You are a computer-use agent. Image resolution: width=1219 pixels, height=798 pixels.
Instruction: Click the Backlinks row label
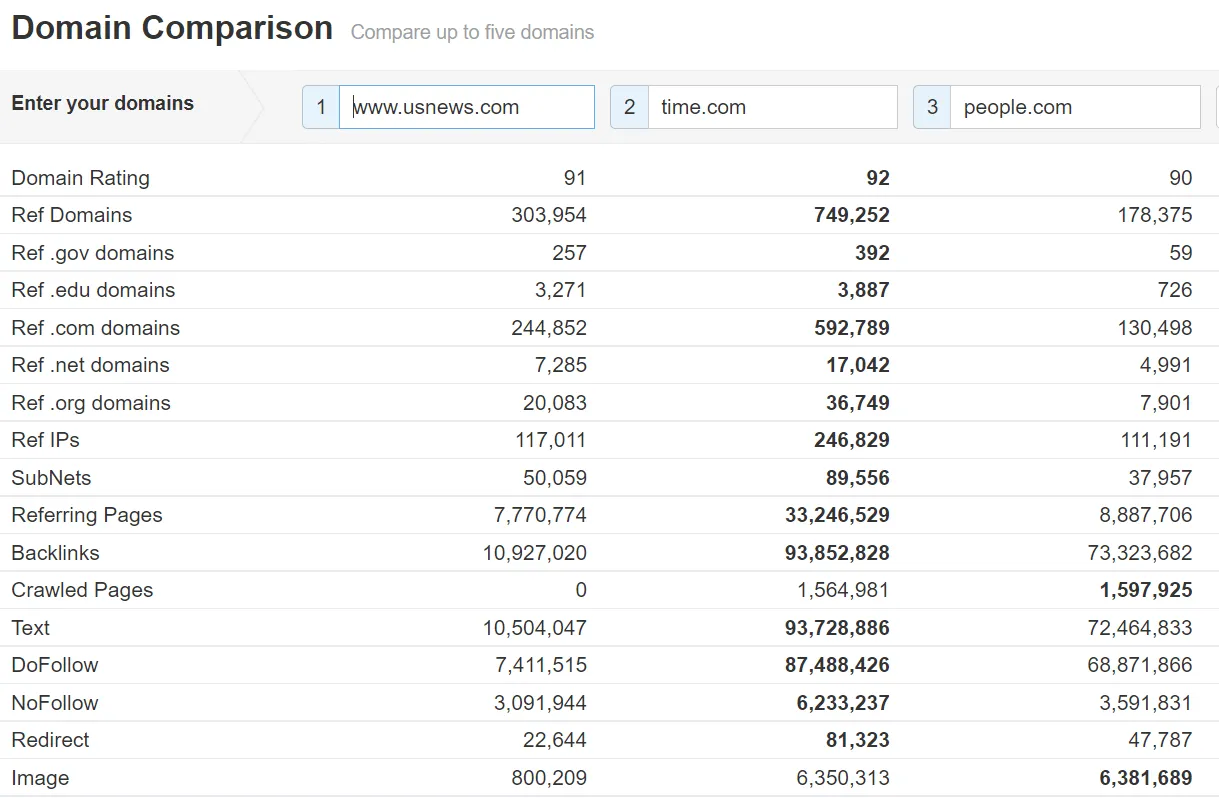55,553
